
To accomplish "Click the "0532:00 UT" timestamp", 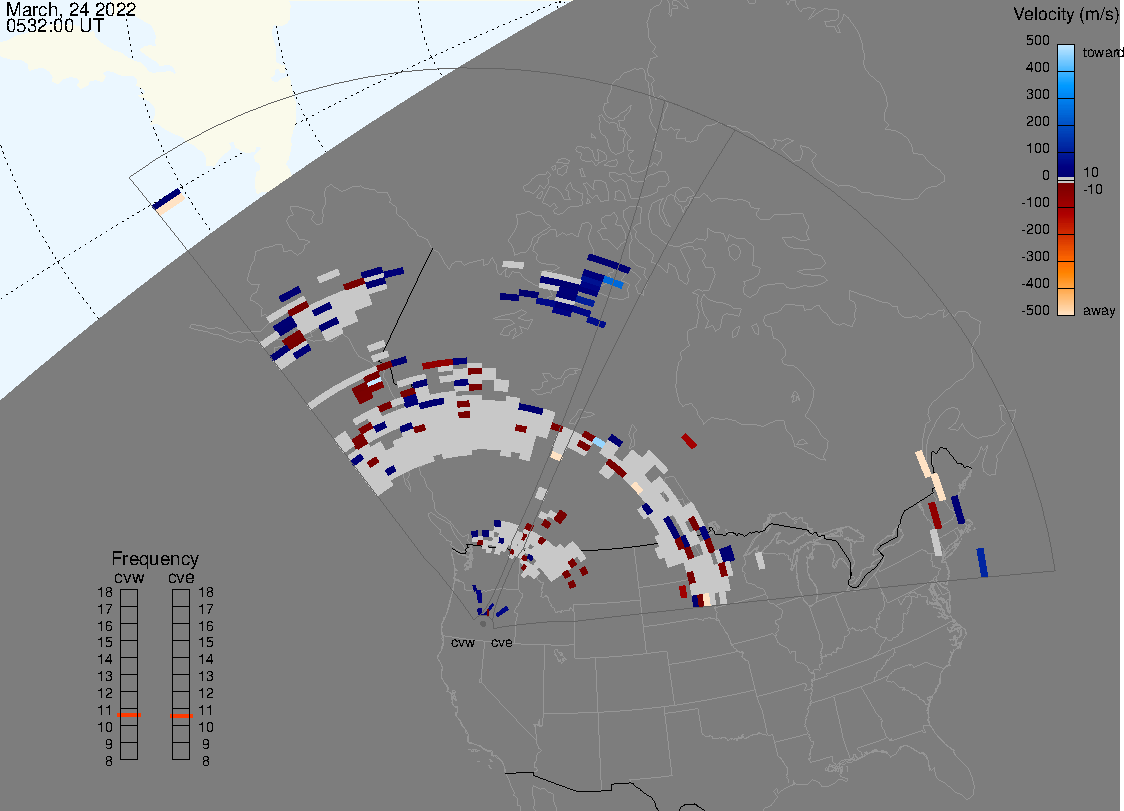I will point(54,27).
